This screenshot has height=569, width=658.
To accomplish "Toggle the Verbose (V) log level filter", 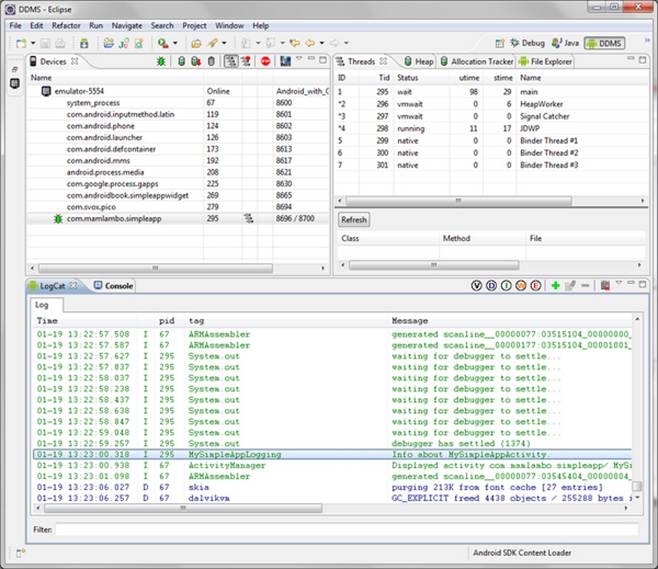I will point(477,286).
